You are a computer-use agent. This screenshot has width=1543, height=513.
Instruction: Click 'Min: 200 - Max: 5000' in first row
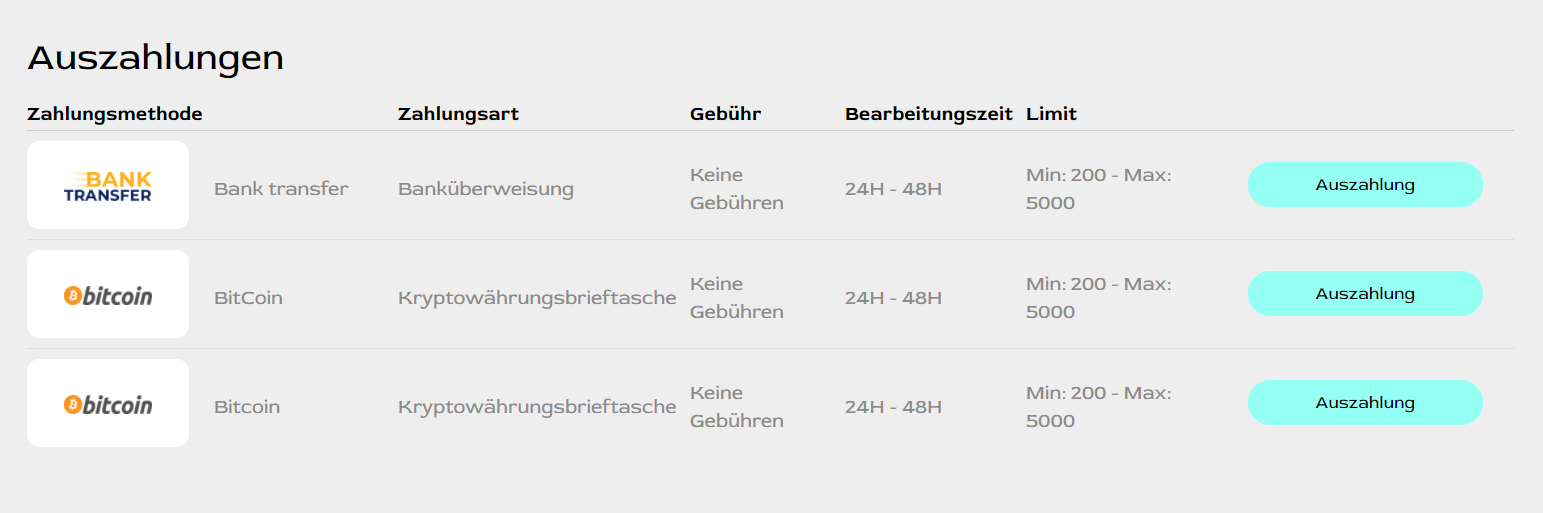click(x=1098, y=189)
